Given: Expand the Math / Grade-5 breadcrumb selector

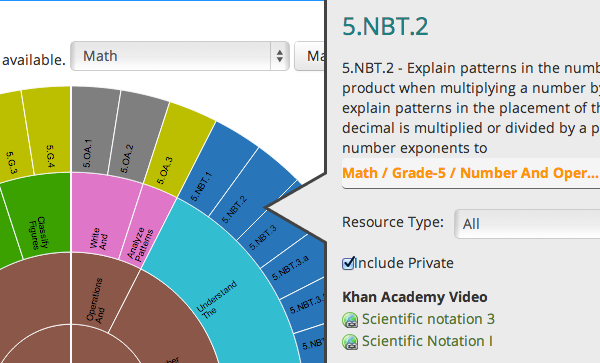Looking at the screenshot, I should tap(471, 173).
